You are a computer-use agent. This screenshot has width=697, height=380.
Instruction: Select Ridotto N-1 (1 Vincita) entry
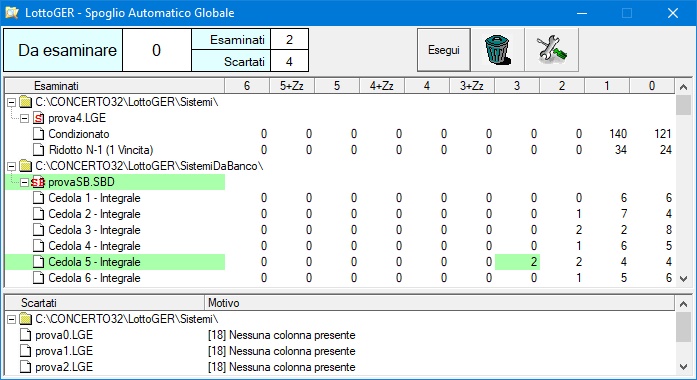tap(100, 150)
